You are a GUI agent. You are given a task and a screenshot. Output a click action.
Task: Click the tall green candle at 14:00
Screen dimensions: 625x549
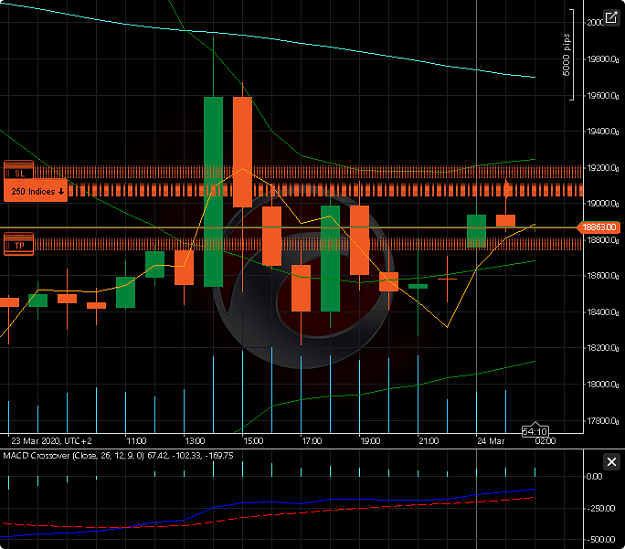pos(213,192)
